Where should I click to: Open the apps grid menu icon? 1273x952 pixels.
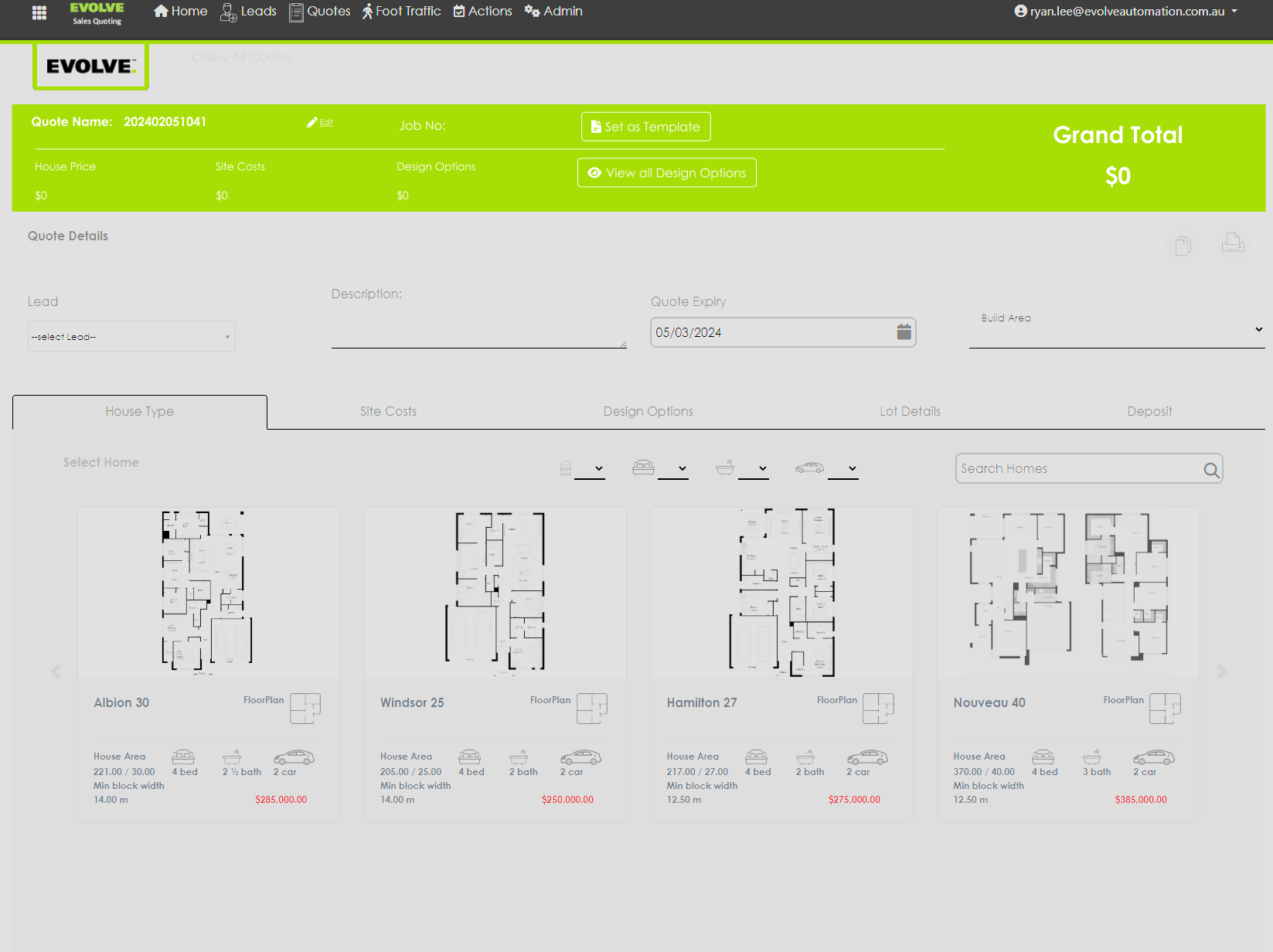(x=39, y=12)
